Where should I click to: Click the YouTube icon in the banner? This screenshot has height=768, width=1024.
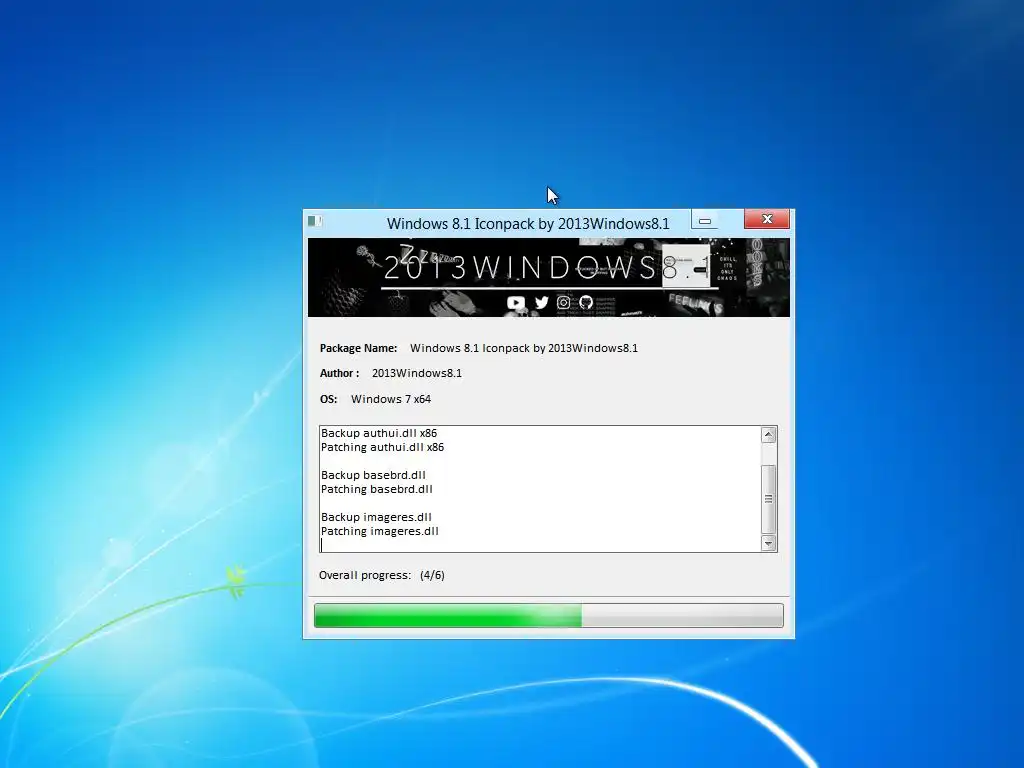click(515, 302)
